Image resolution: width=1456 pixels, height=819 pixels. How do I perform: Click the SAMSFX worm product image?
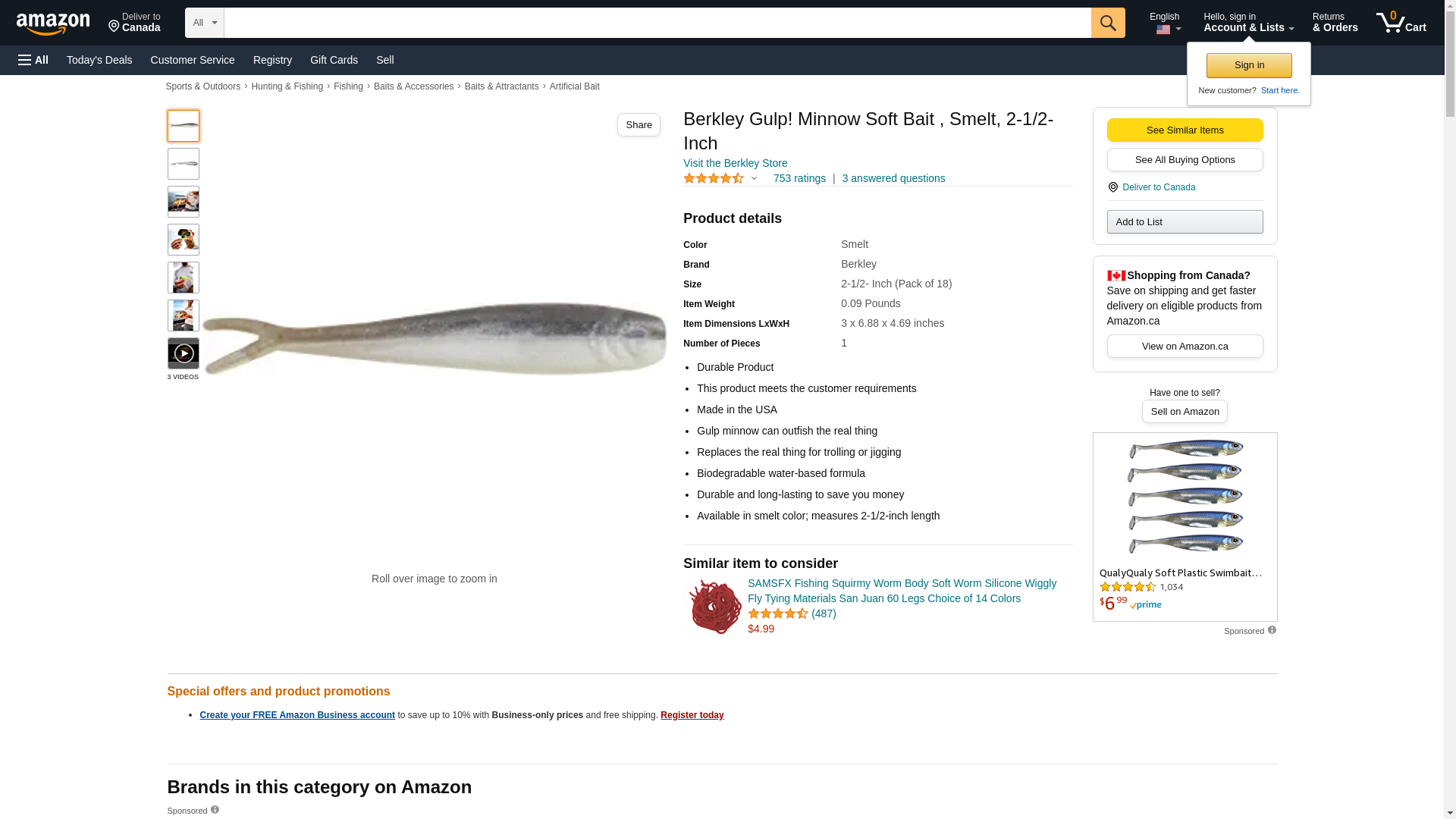[714, 607]
